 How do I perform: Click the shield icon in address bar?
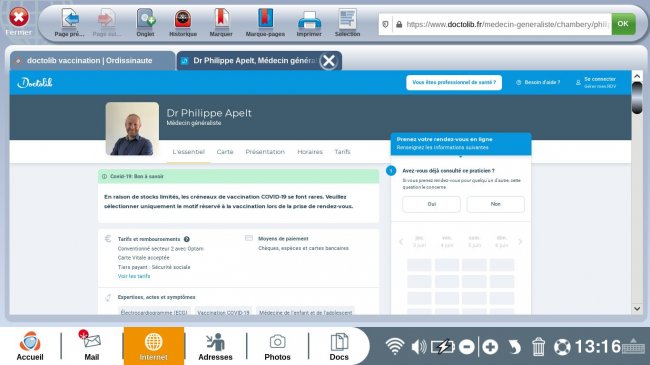(x=386, y=24)
